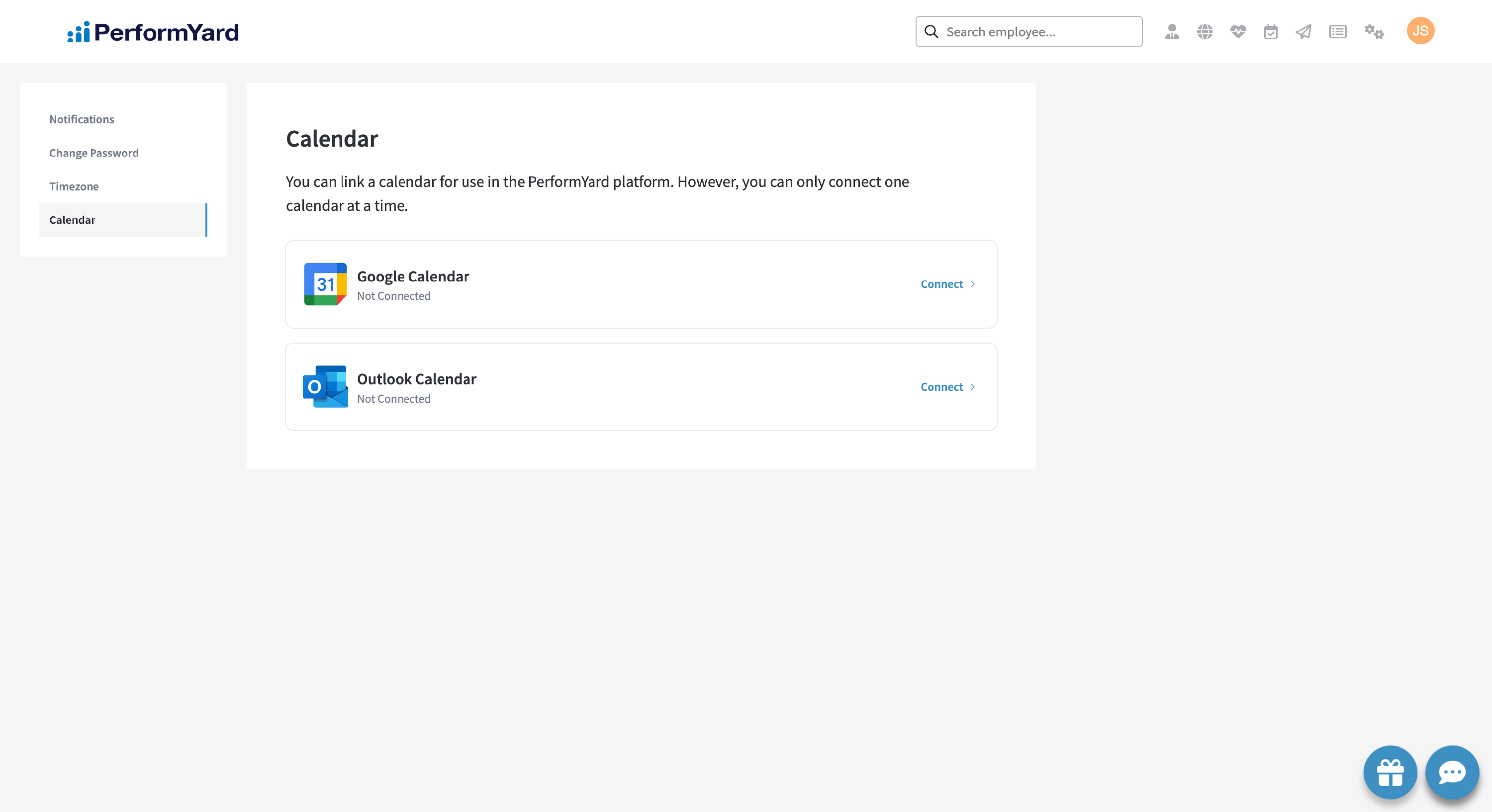Click the gift icon floating button
Screen dimensions: 1492x812
point(1390,772)
